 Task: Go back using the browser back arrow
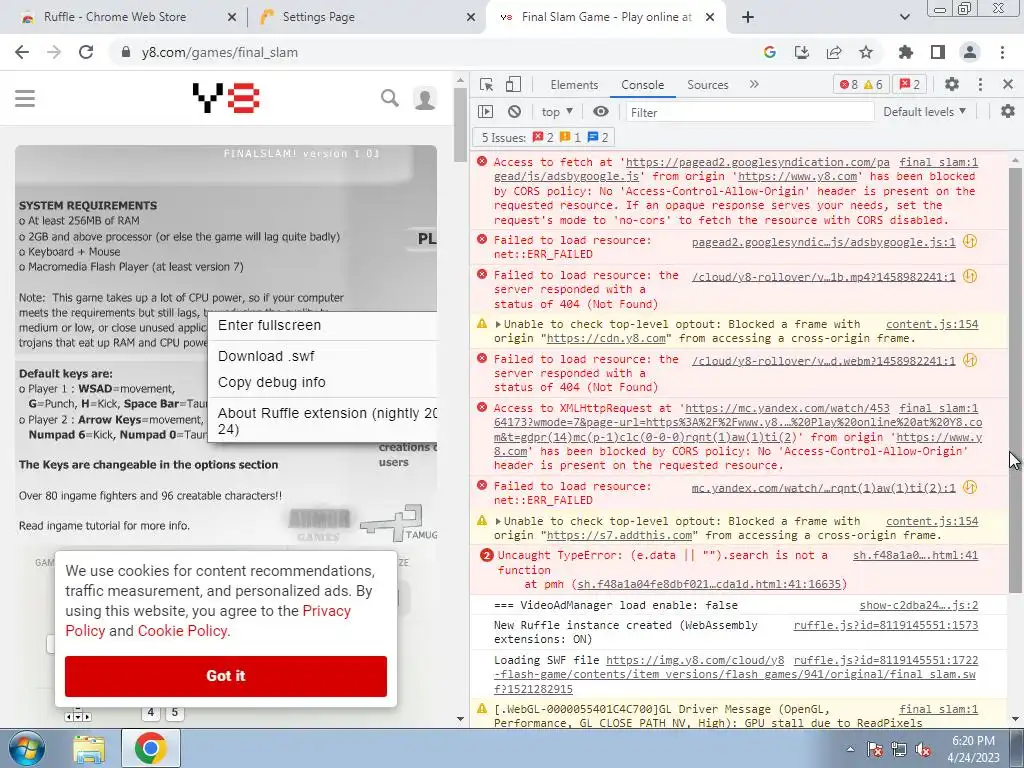pos(22,52)
